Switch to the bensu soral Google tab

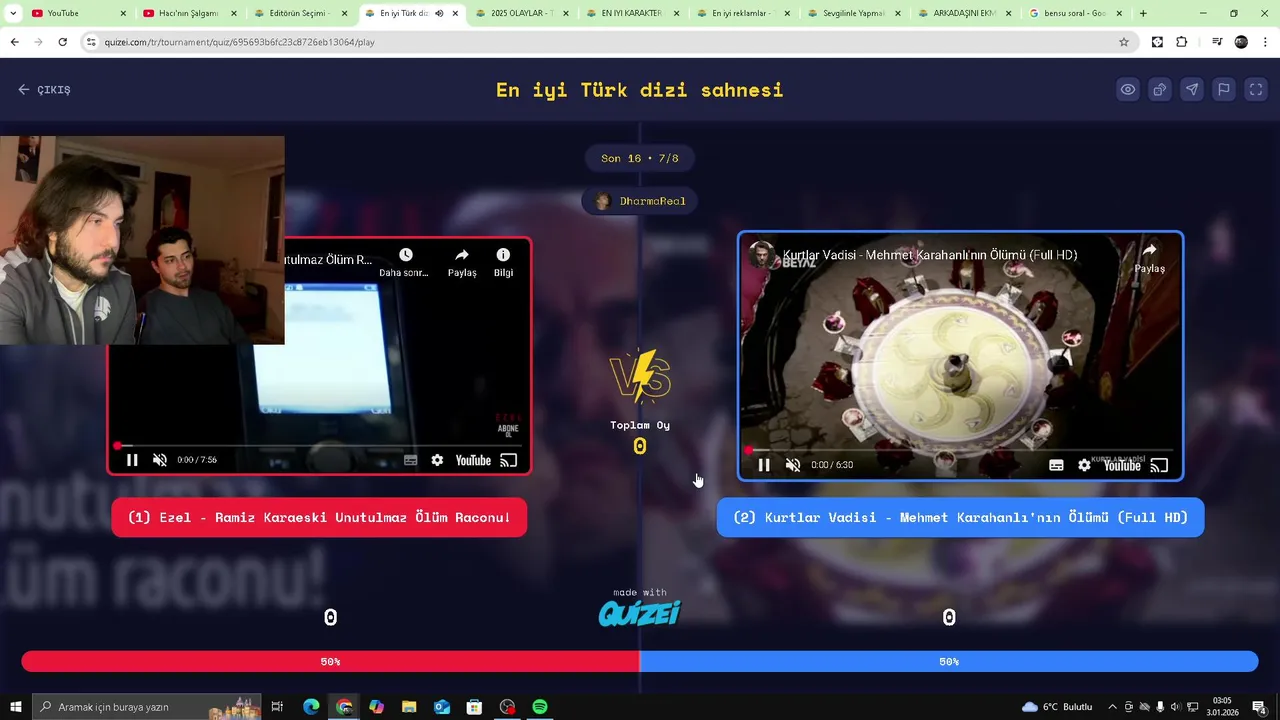[x=1074, y=13]
